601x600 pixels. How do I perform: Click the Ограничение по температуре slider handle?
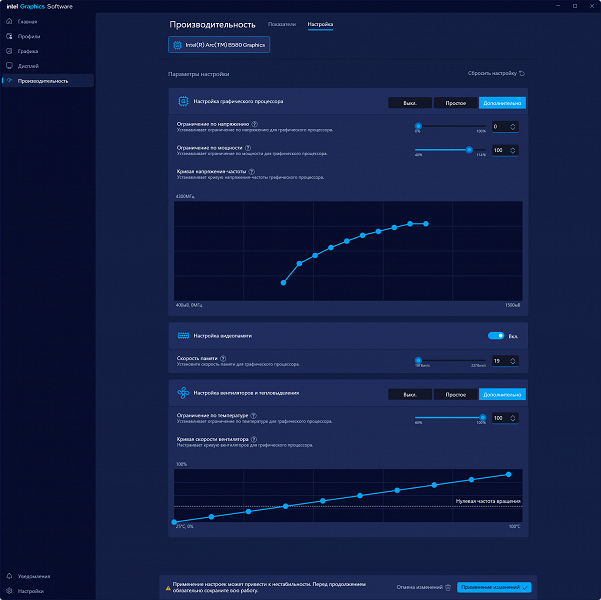[x=483, y=418]
